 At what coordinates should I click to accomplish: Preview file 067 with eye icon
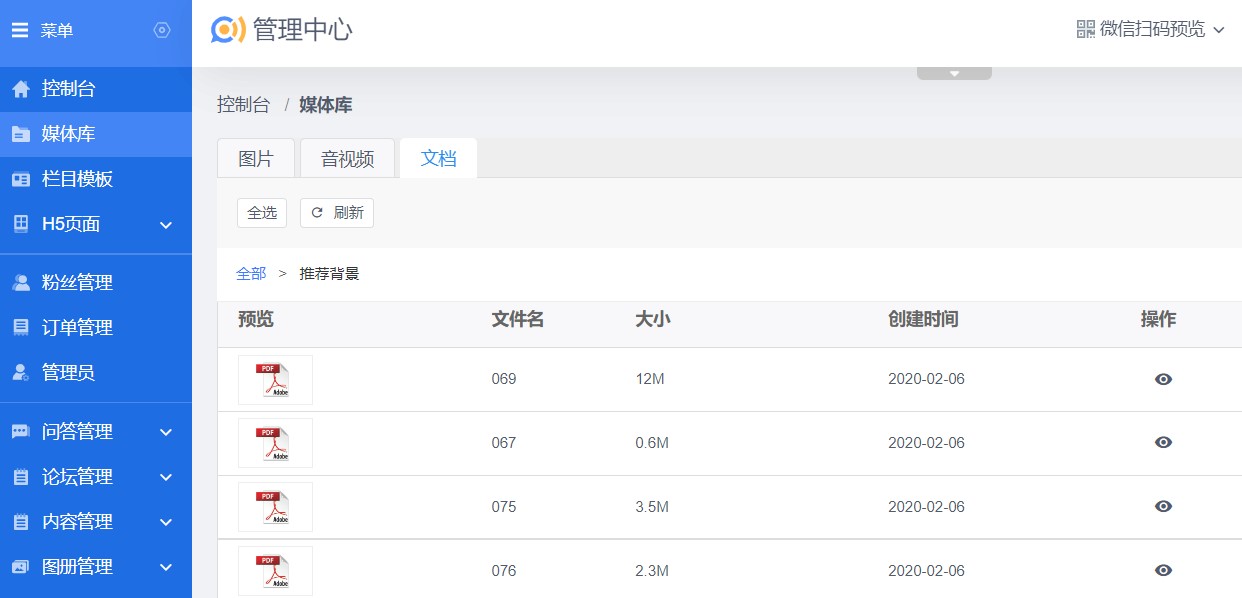coord(1163,442)
